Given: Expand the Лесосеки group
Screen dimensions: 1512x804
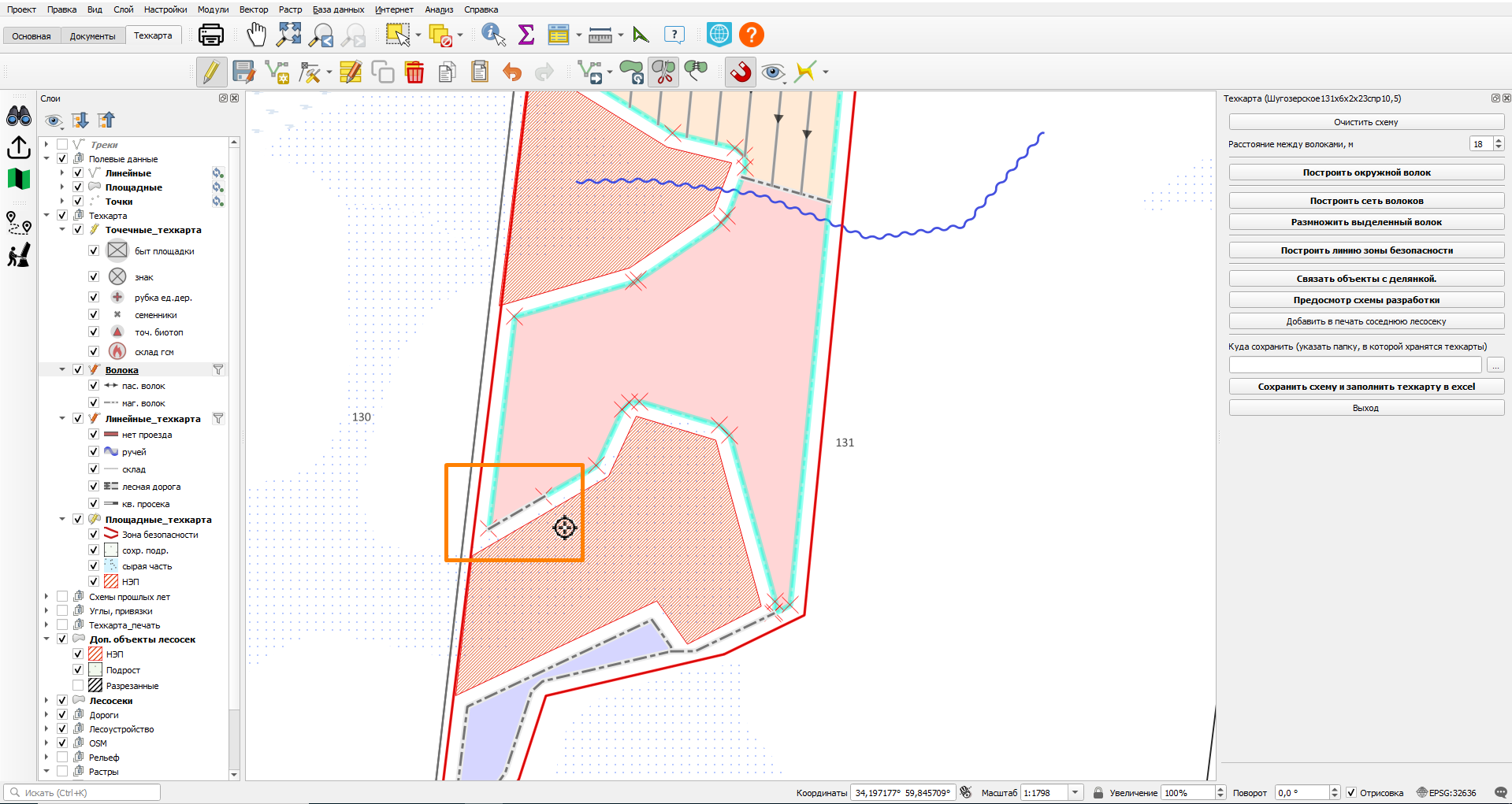Looking at the screenshot, I should [x=46, y=701].
